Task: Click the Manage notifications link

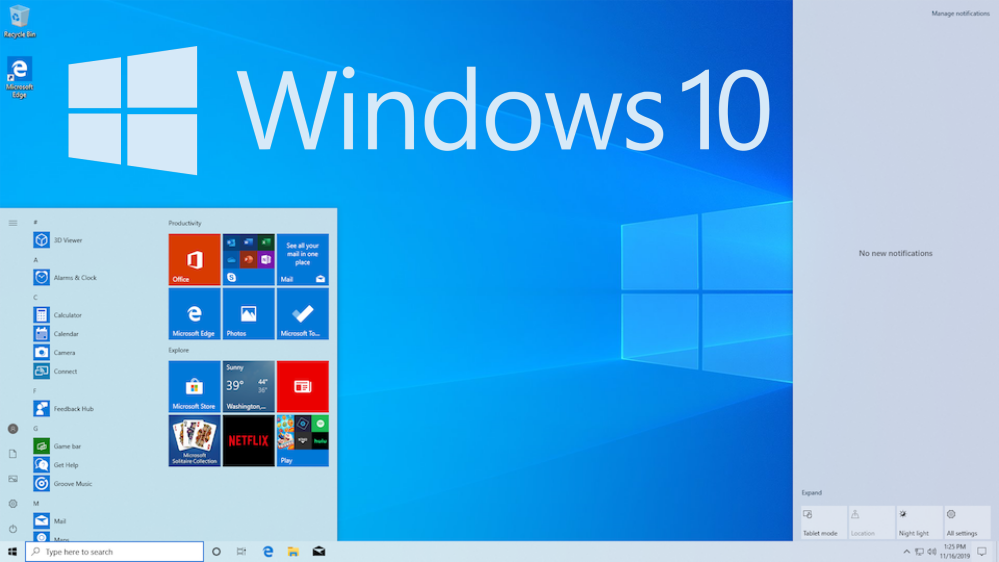Action: pos(960,13)
